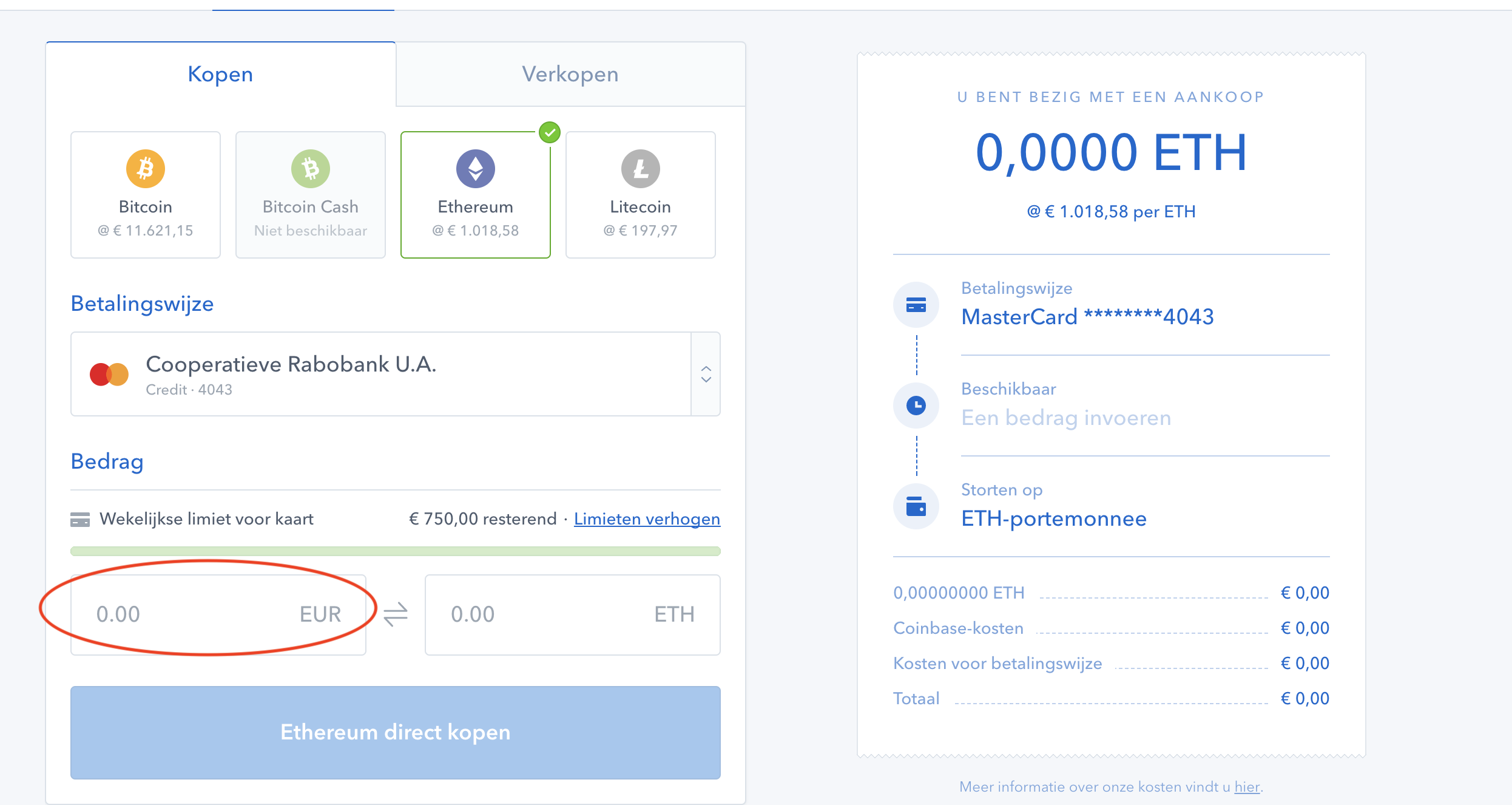Click the purple Ethereum diamond icon
The image size is (1512, 805).
[x=476, y=169]
